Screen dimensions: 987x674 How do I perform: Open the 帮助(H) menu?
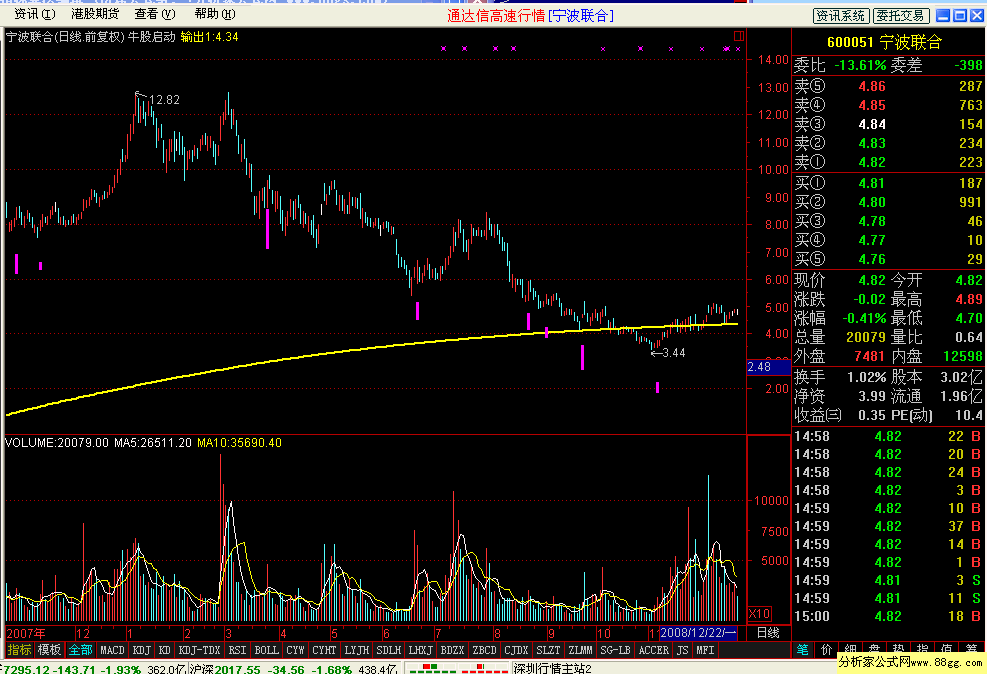(215, 13)
